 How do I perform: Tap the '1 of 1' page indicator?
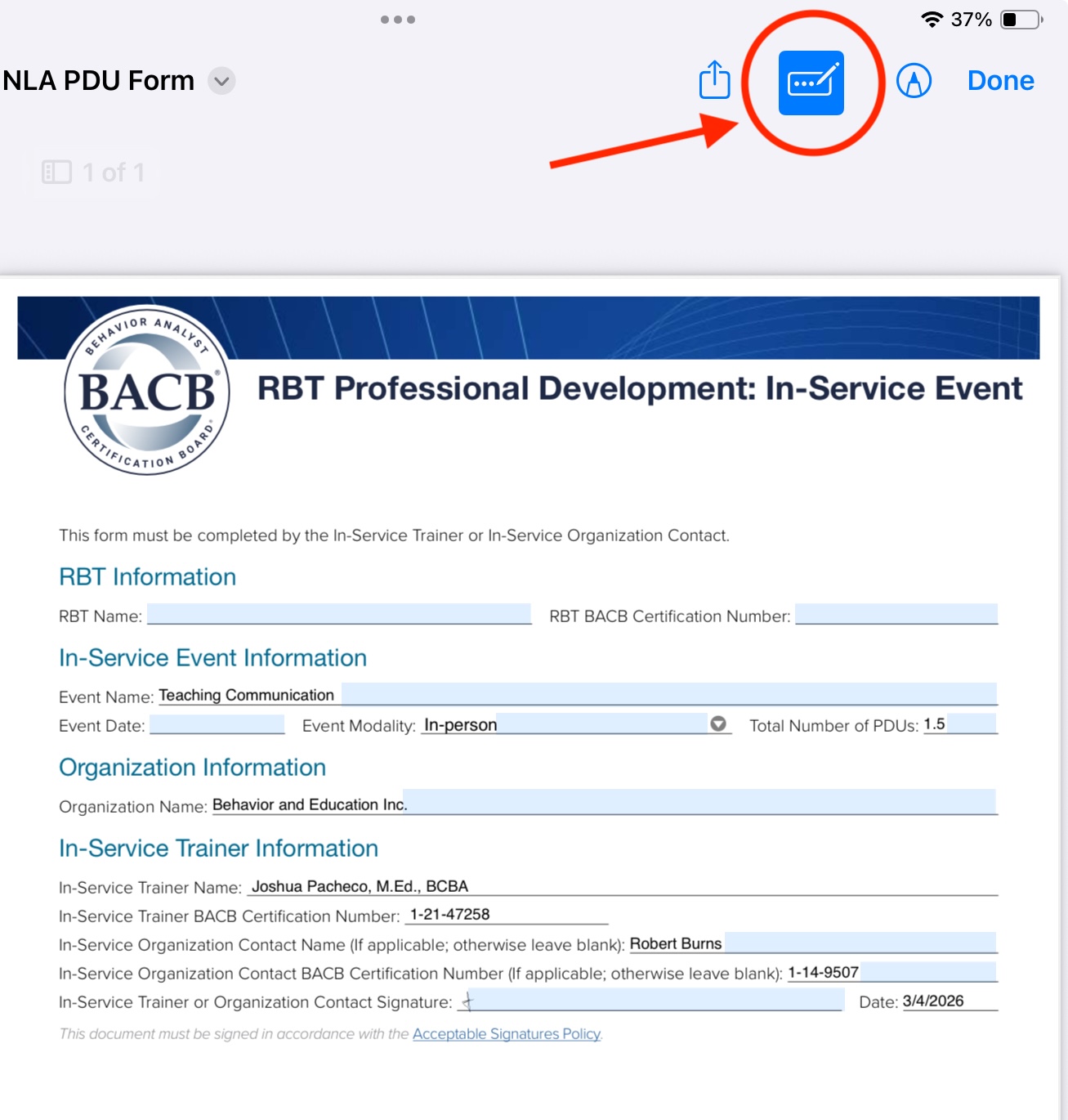tap(114, 172)
